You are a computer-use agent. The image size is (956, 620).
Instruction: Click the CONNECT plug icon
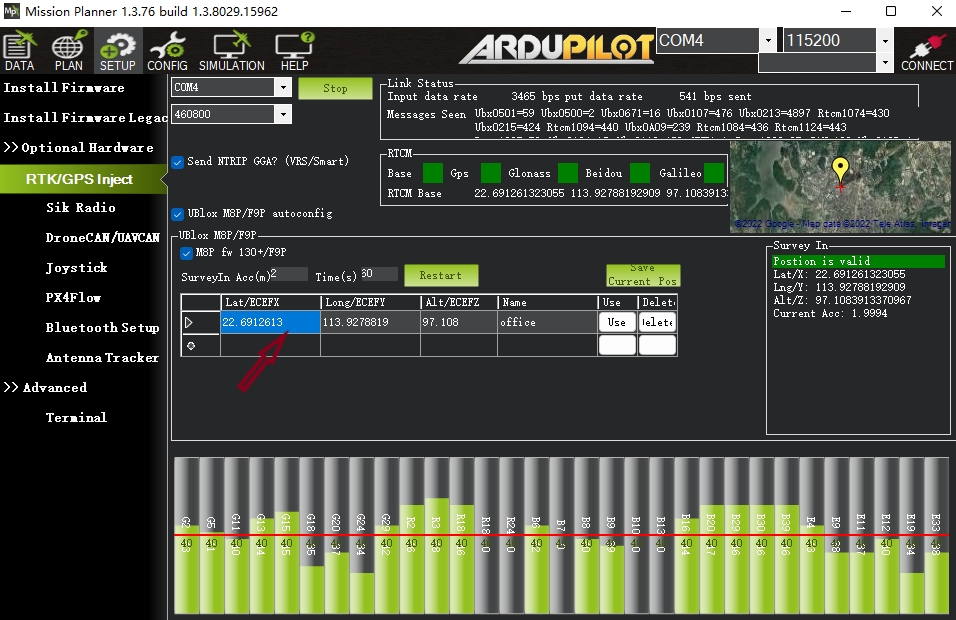coord(926,50)
